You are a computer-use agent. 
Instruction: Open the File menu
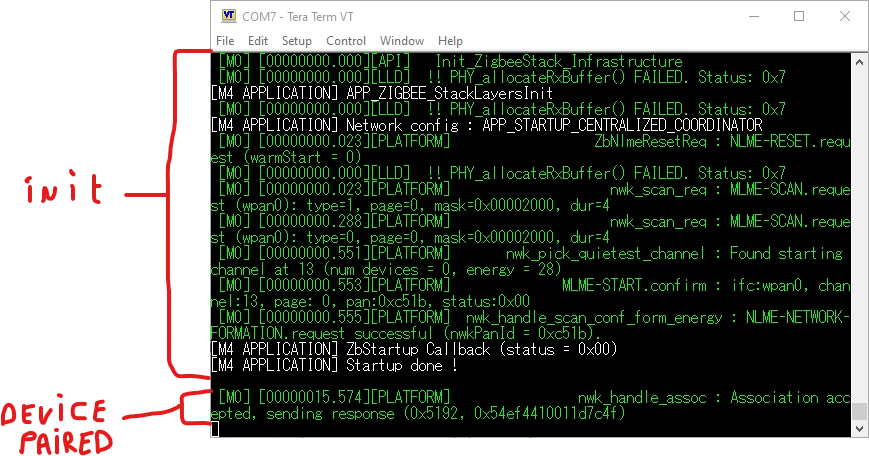(225, 41)
